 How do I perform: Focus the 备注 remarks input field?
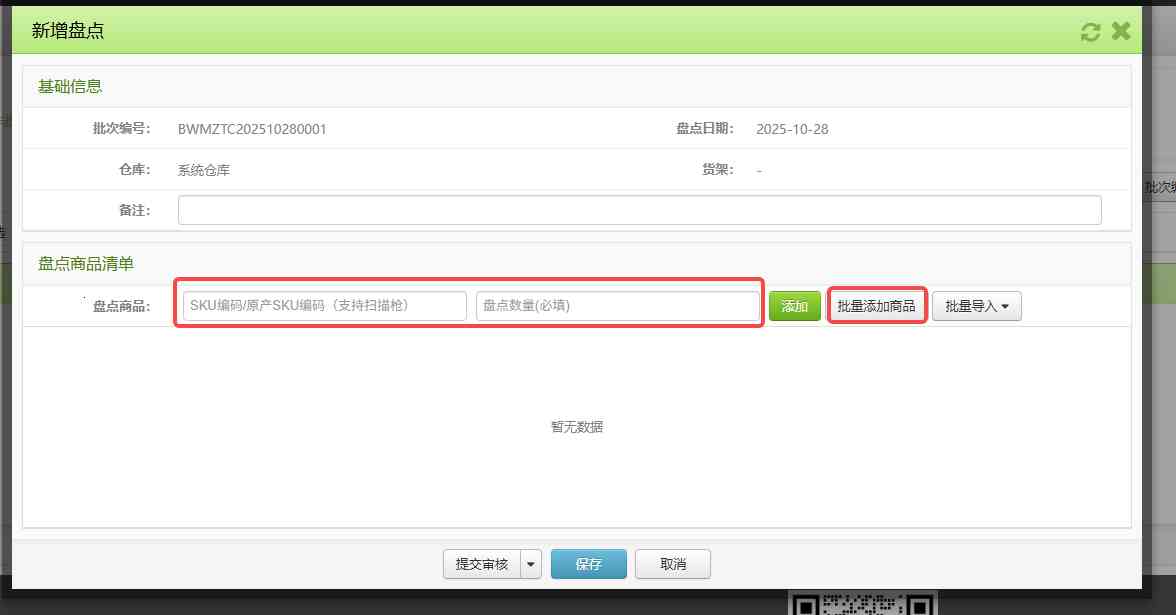639,210
